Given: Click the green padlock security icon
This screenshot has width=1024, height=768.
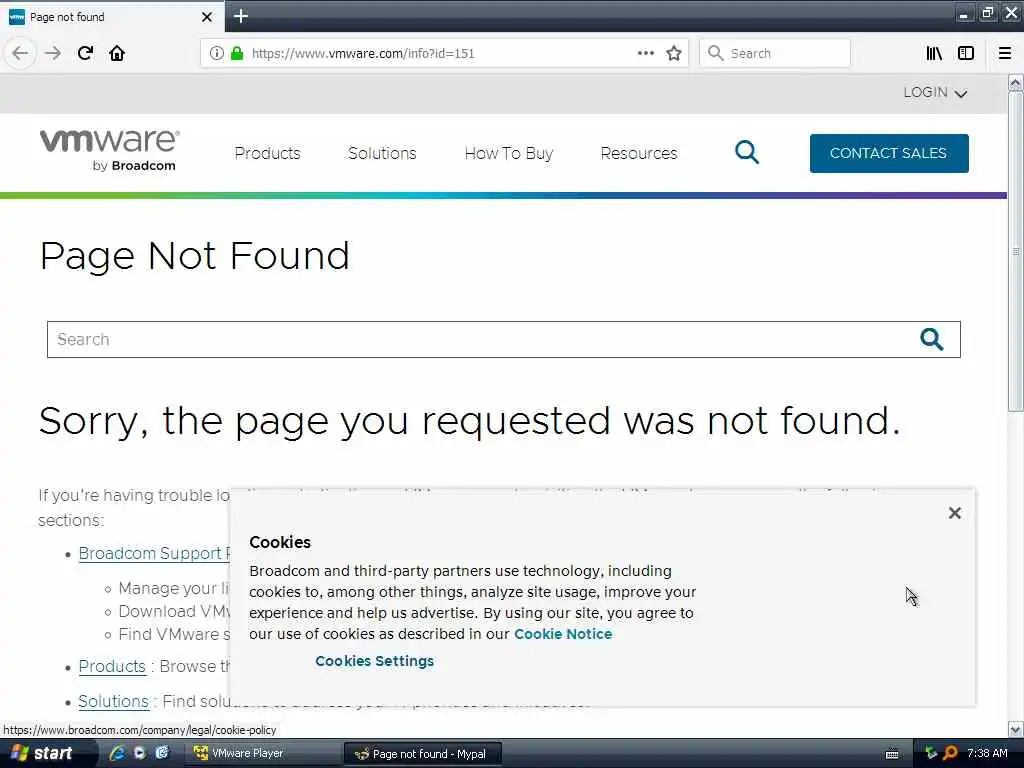Looking at the screenshot, I should pyautogui.click(x=237, y=53).
